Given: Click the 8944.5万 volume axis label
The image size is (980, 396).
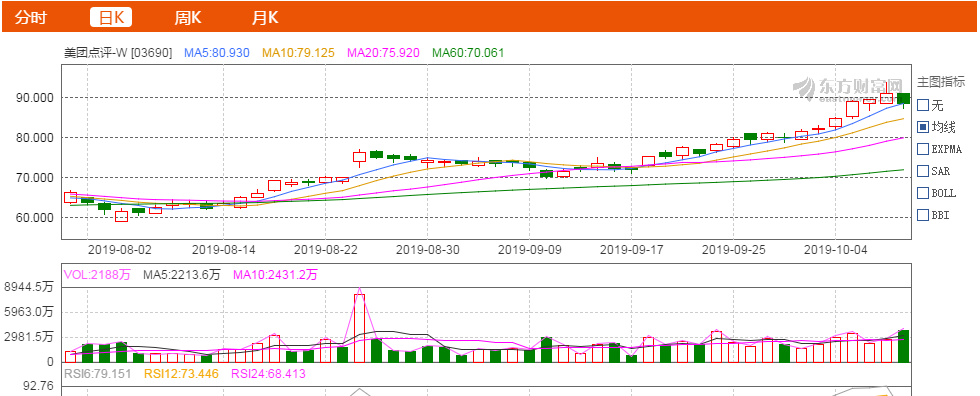Looking at the screenshot, I should [29, 287].
